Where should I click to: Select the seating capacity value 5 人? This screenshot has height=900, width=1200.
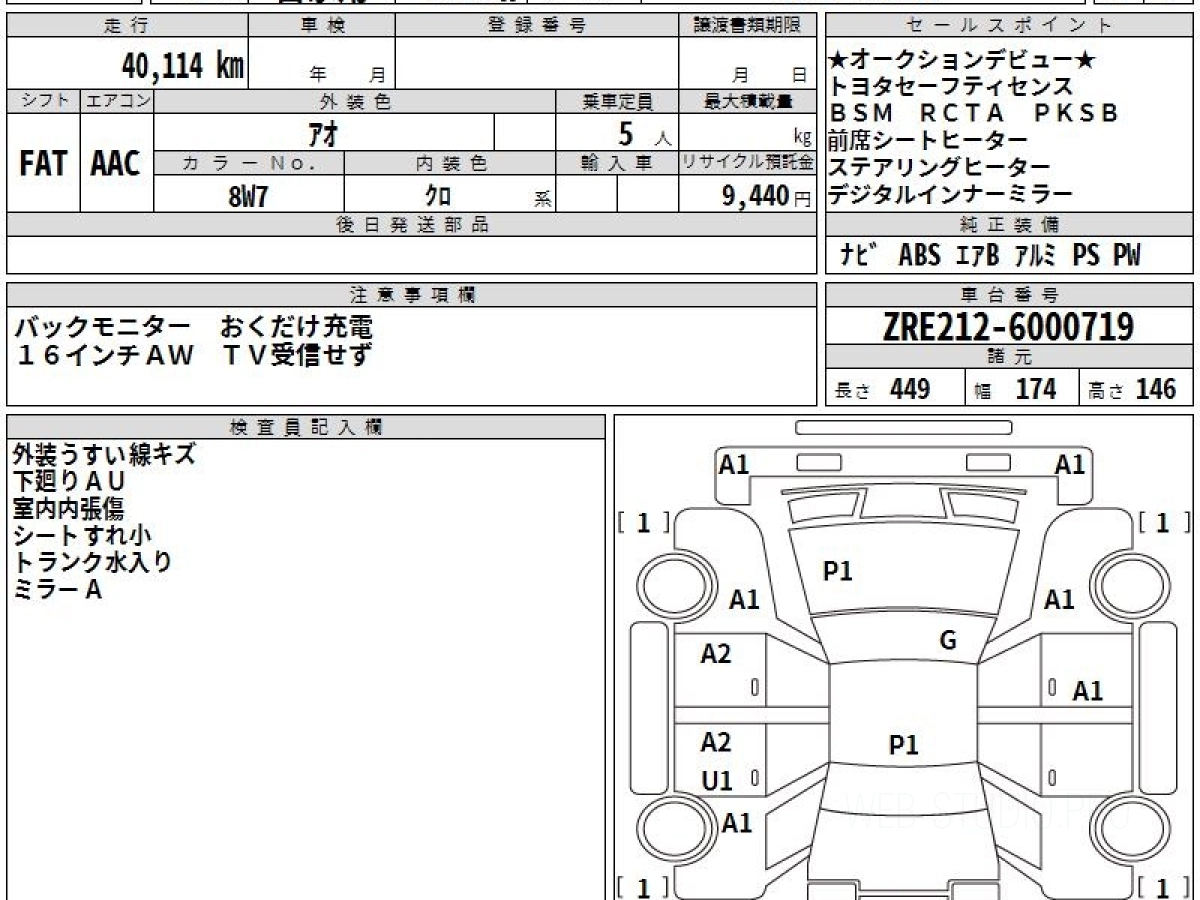point(644,133)
